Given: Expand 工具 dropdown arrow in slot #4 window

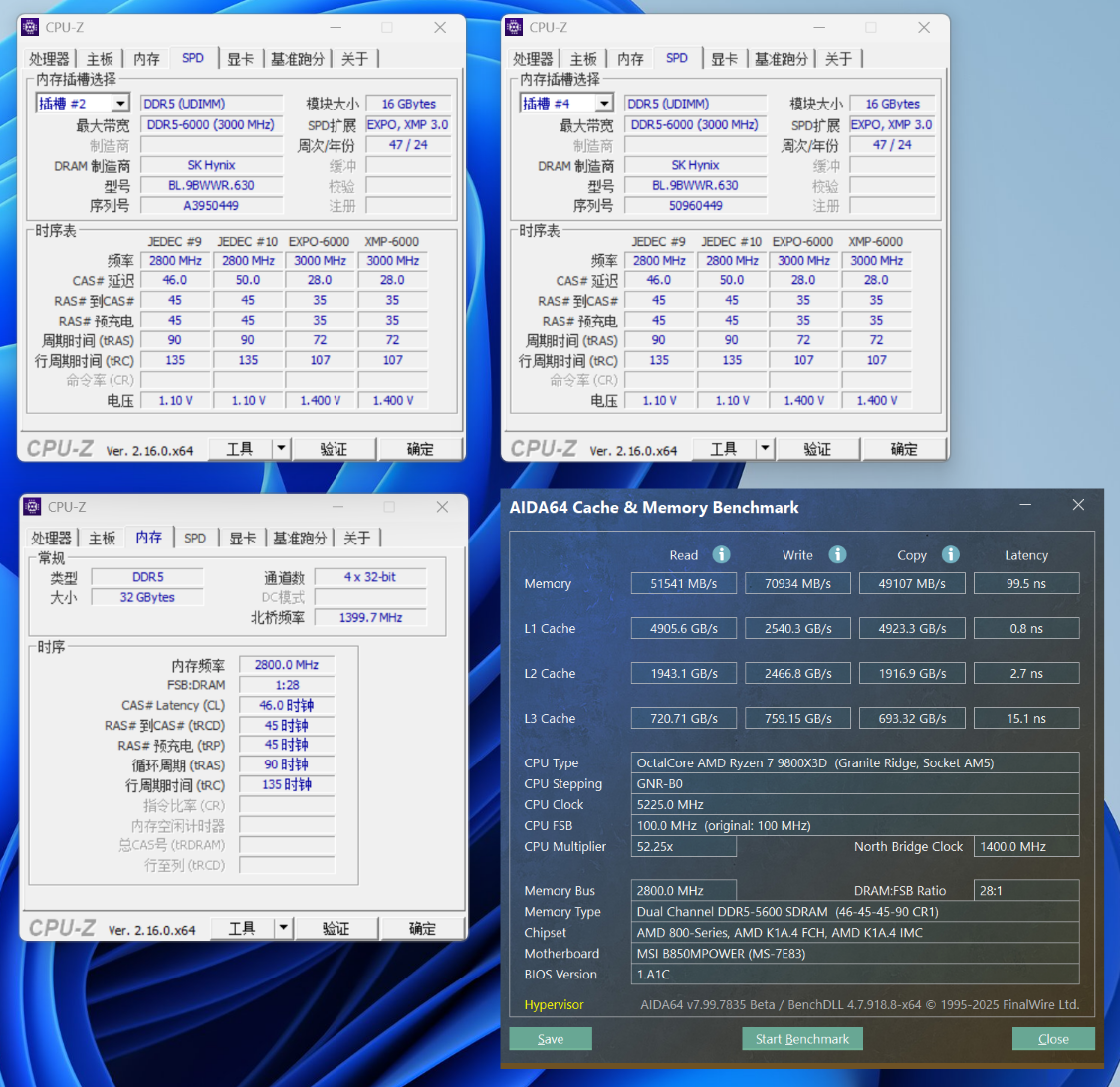Looking at the screenshot, I should click(765, 449).
